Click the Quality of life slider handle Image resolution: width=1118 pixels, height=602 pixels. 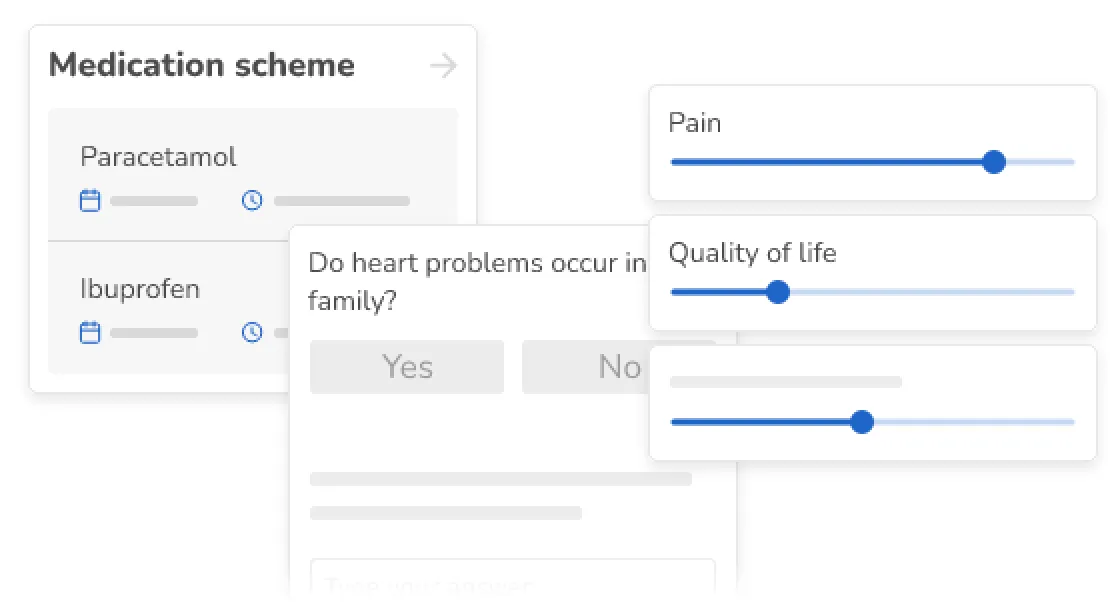tap(777, 292)
